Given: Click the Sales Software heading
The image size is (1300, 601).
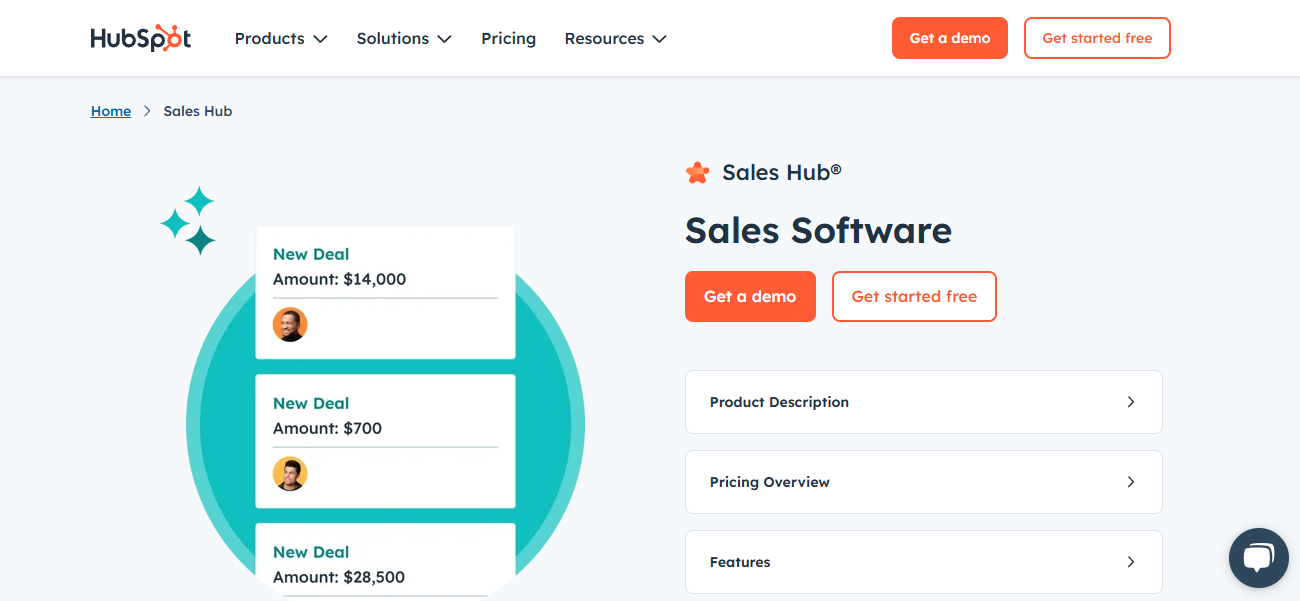Looking at the screenshot, I should coord(818,230).
